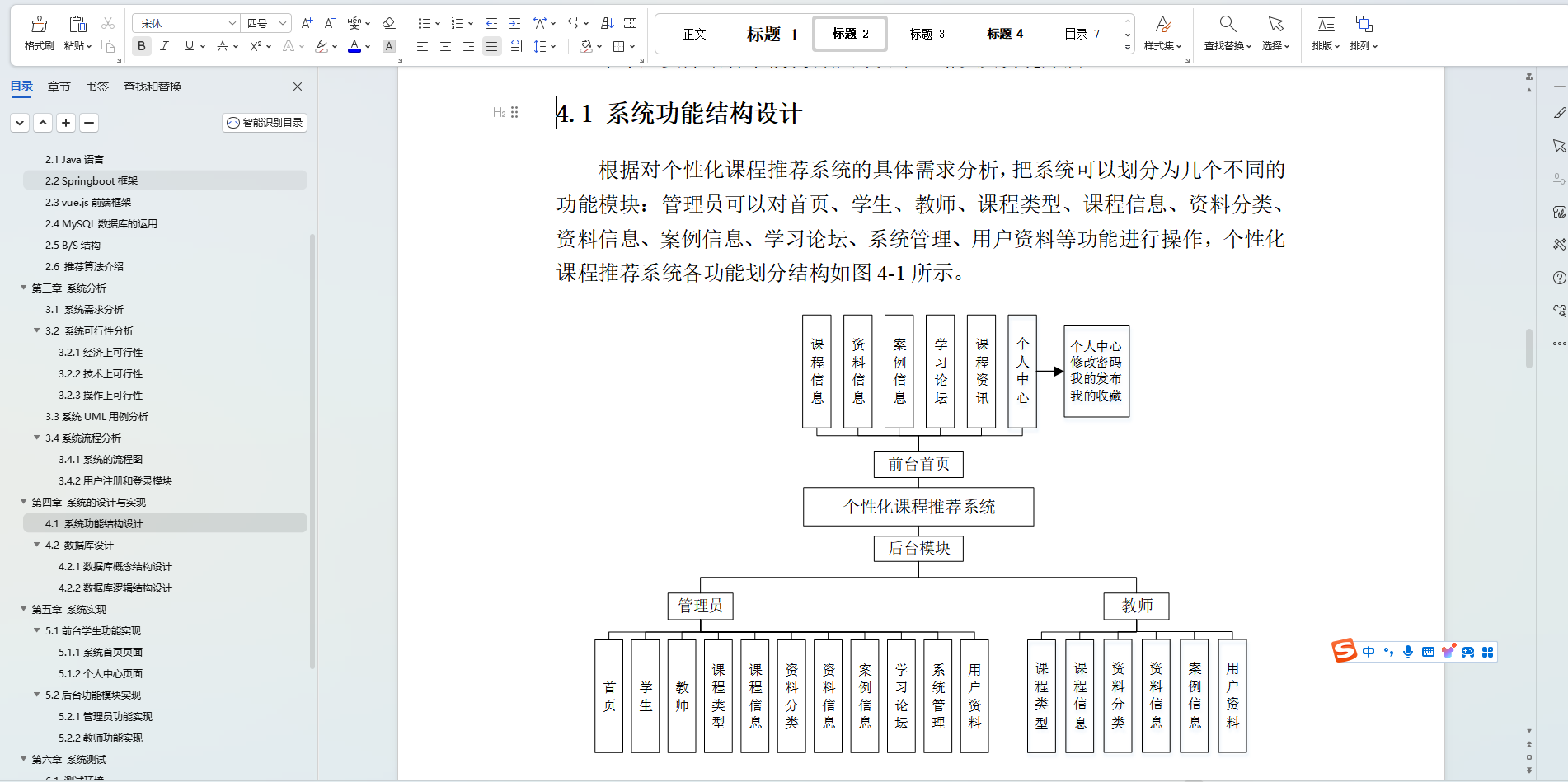Collapse 3.2 系统可行性分析 node
The height and width of the screenshot is (782, 1568).
(x=36, y=330)
